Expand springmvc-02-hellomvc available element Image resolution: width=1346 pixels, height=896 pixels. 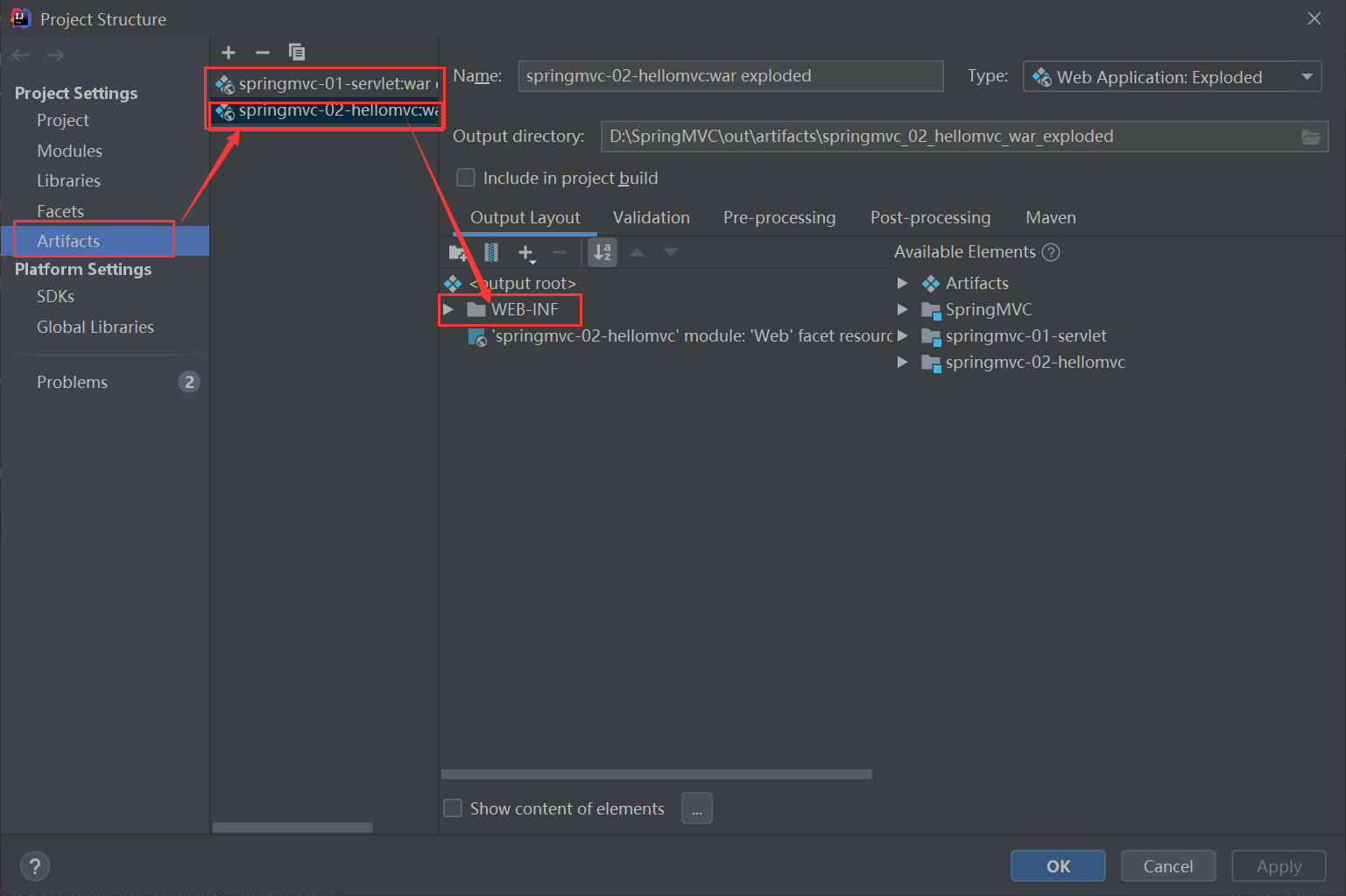(902, 362)
